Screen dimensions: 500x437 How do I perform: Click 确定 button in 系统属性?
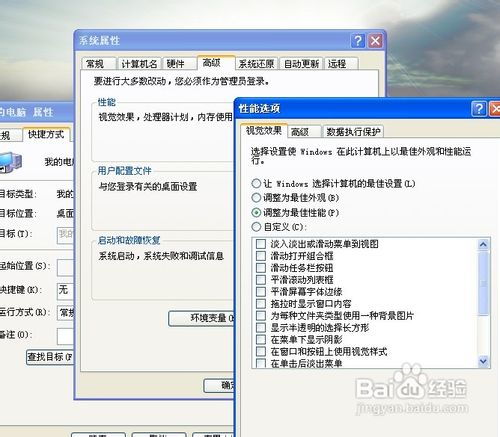[x=219, y=386]
